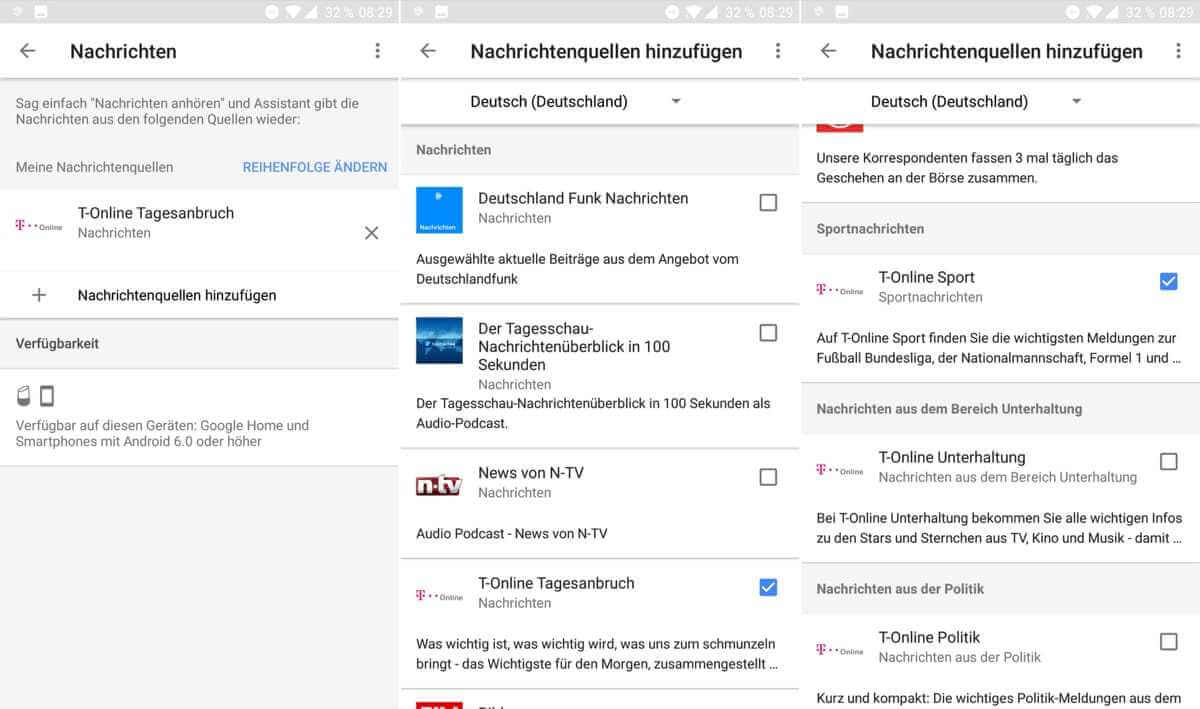Tap the Tagesschau thumbnail image

point(439,340)
